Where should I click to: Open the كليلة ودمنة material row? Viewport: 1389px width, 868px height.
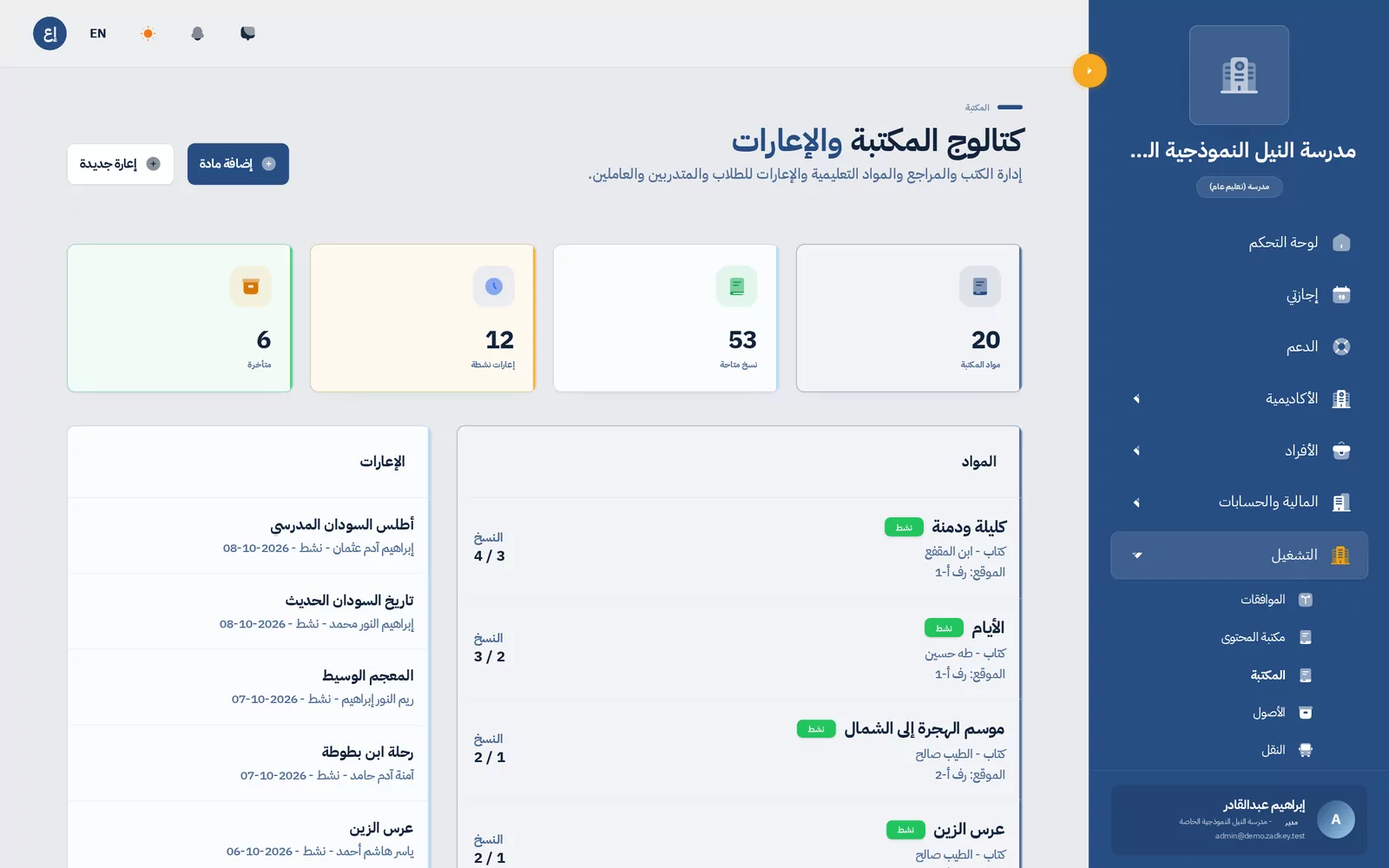point(739,549)
